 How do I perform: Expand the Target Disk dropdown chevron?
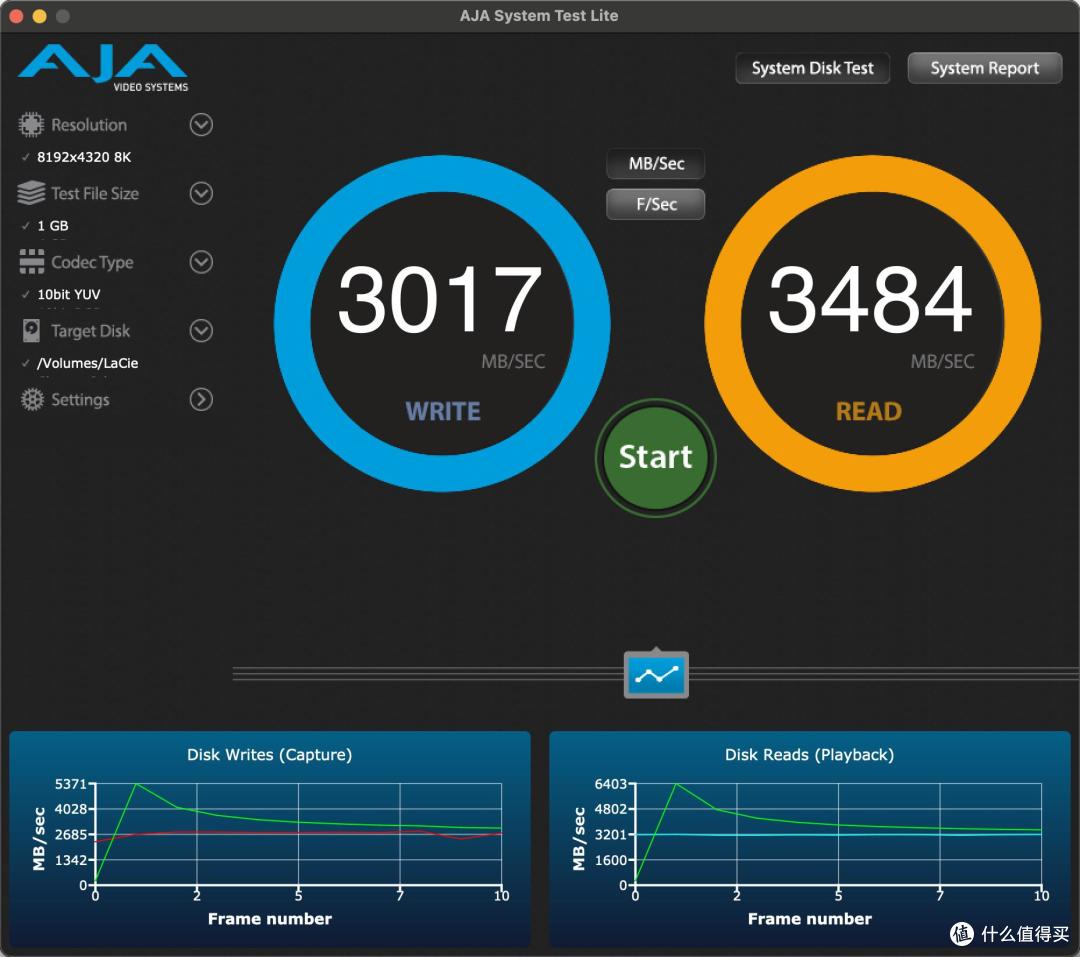[x=201, y=331]
